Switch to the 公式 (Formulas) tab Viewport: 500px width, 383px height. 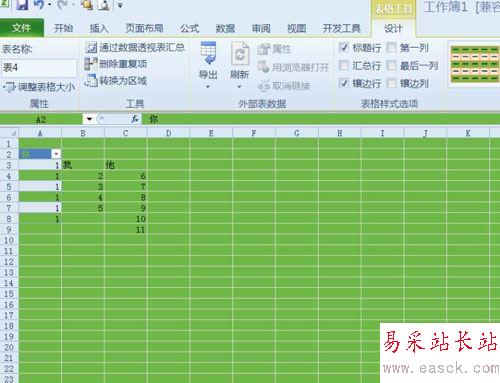[189, 28]
